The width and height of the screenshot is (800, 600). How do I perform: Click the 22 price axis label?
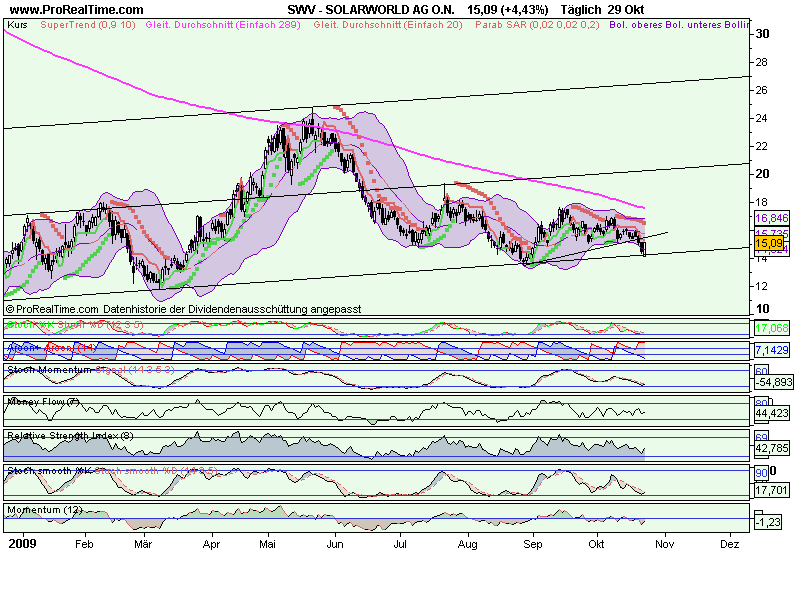click(x=762, y=146)
